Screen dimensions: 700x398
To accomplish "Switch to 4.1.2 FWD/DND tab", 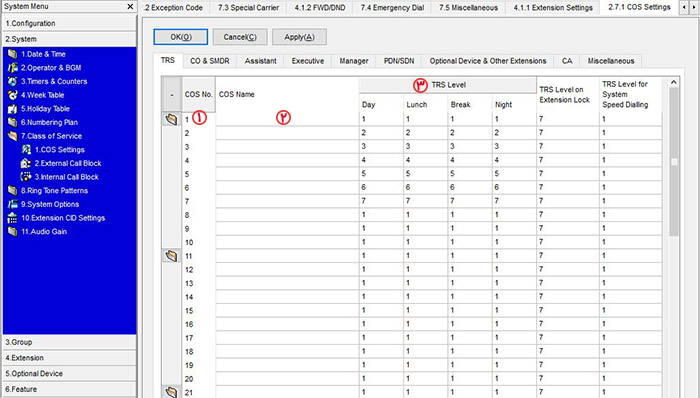I will (x=320, y=8).
